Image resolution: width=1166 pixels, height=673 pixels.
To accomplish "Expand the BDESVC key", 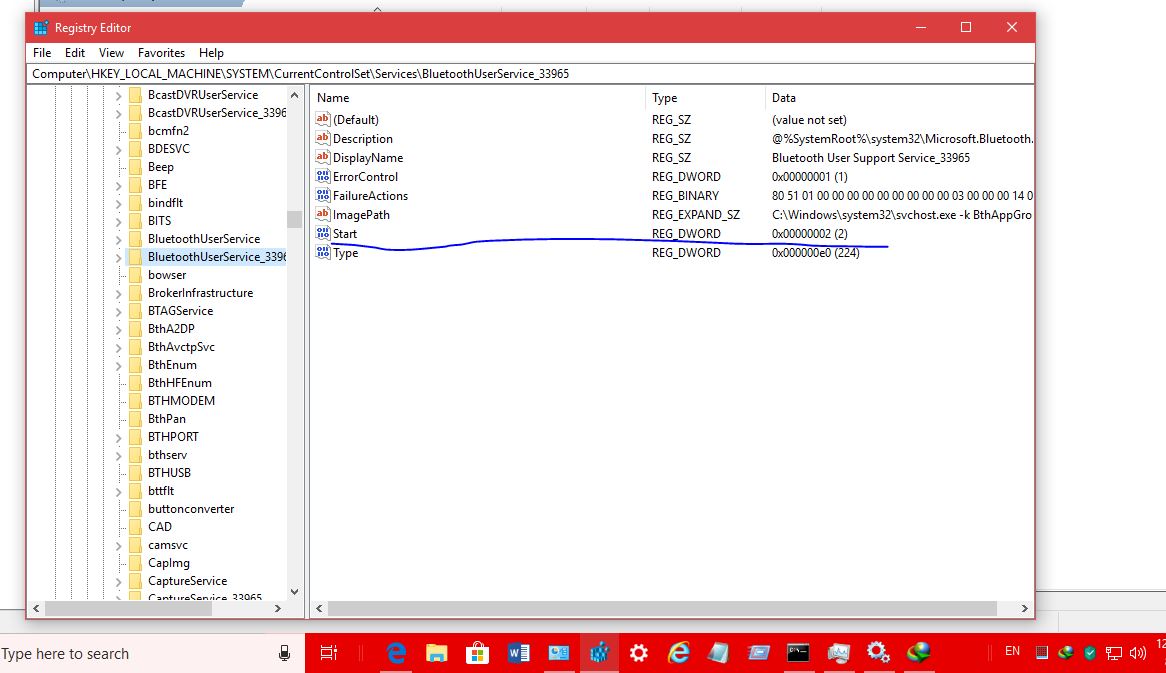I will pyautogui.click(x=118, y=149).
